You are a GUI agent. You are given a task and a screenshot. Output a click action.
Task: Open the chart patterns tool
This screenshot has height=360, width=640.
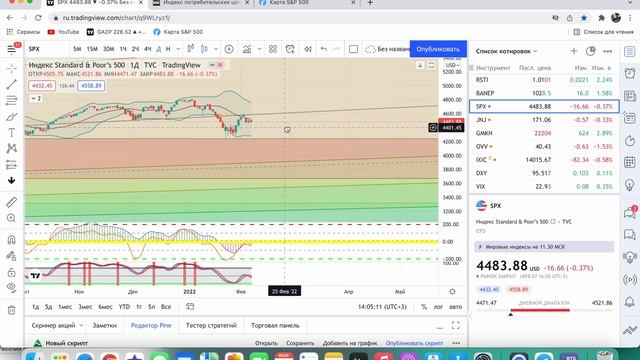tap(11, 149)
